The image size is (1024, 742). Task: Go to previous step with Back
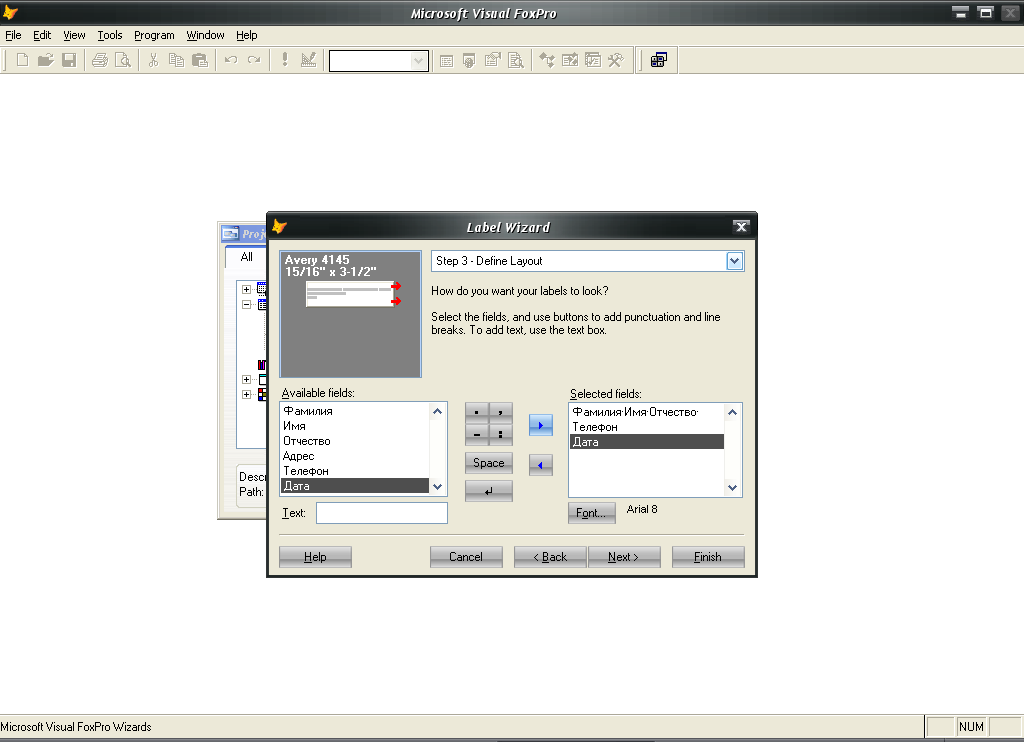pyautogui.click(x=550, y=557)
